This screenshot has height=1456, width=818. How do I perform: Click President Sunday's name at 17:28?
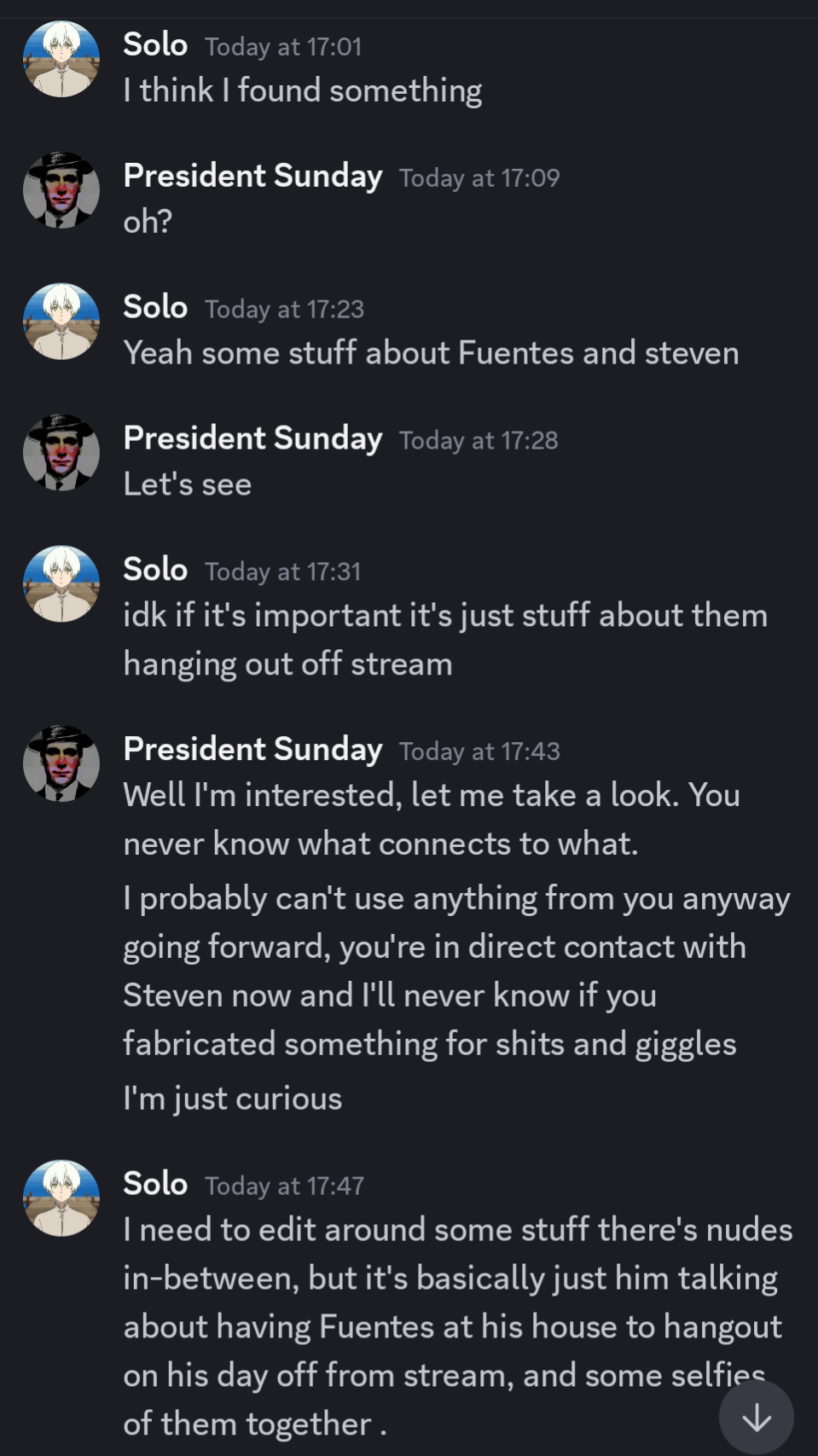coord(252,438)
